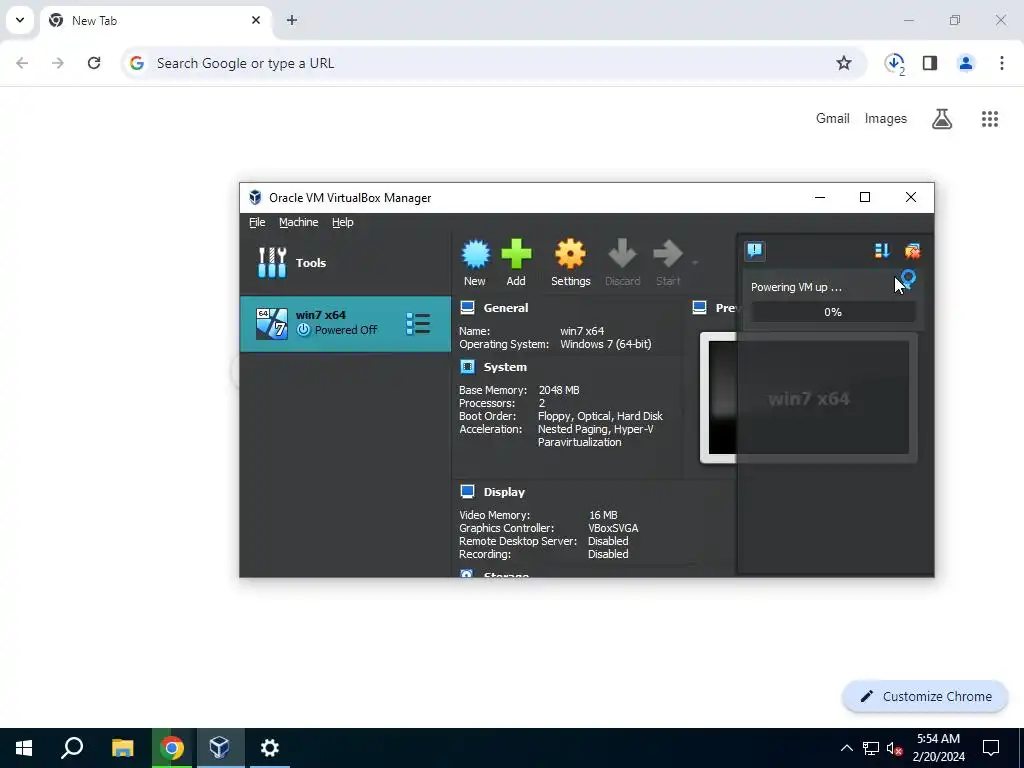
Task: Show hidden system tray icons
Action: [x=846, y=748]
